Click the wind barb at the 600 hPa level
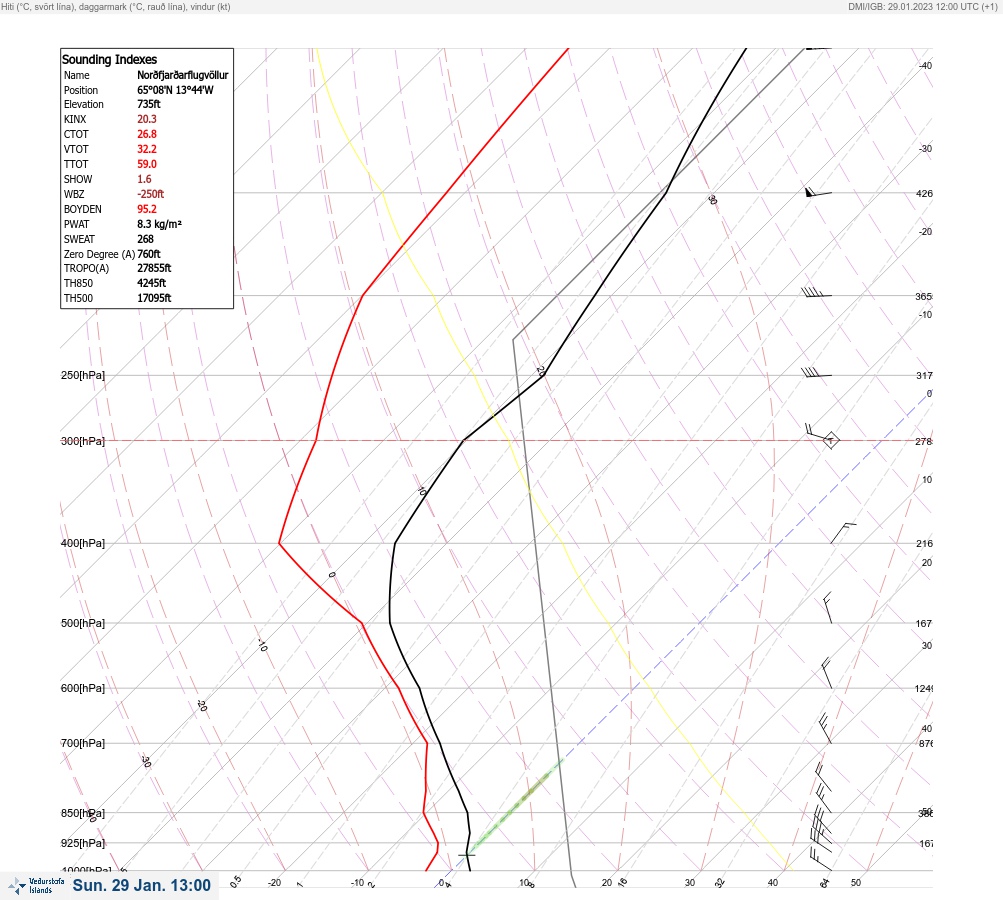Screen dimensions: 1003x900 [826, 673]
